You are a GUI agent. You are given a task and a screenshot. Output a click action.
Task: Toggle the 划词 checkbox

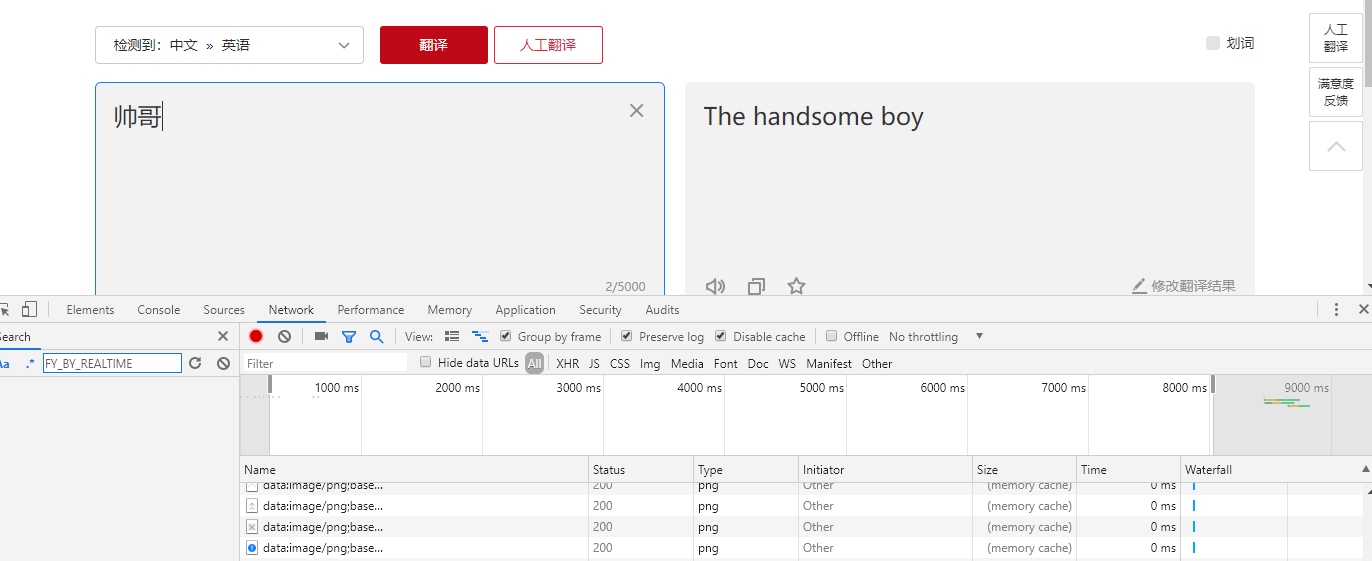(1213, 43)
